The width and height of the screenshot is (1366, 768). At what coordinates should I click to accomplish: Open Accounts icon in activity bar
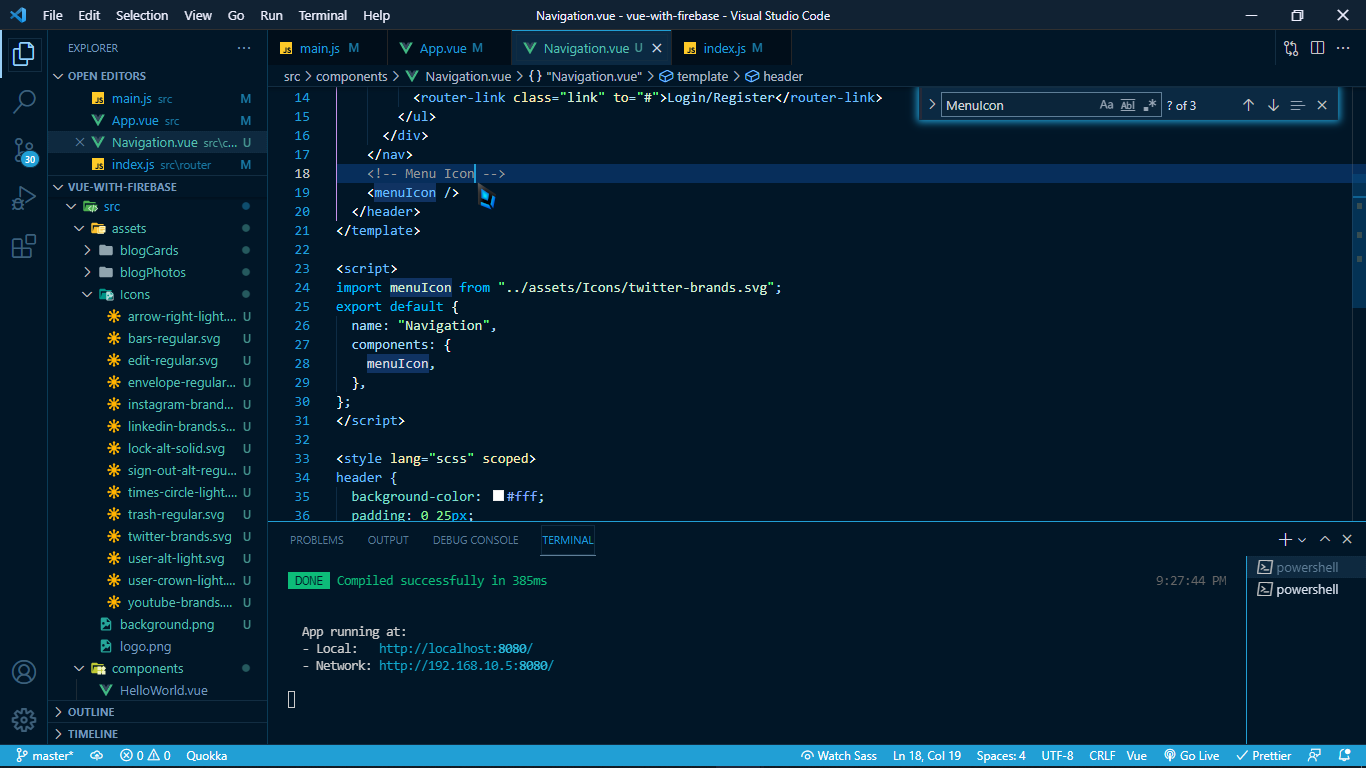24,672
